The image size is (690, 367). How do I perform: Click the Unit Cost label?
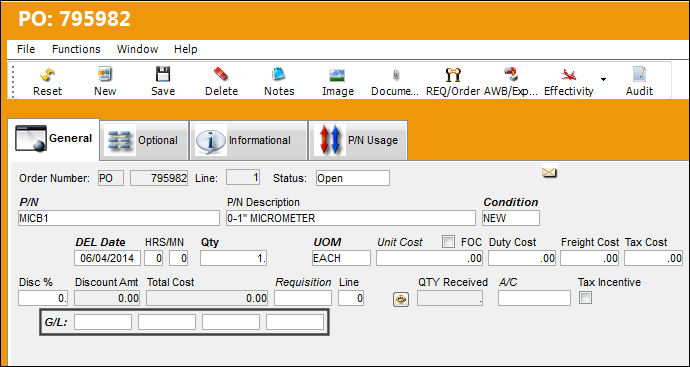400,242
